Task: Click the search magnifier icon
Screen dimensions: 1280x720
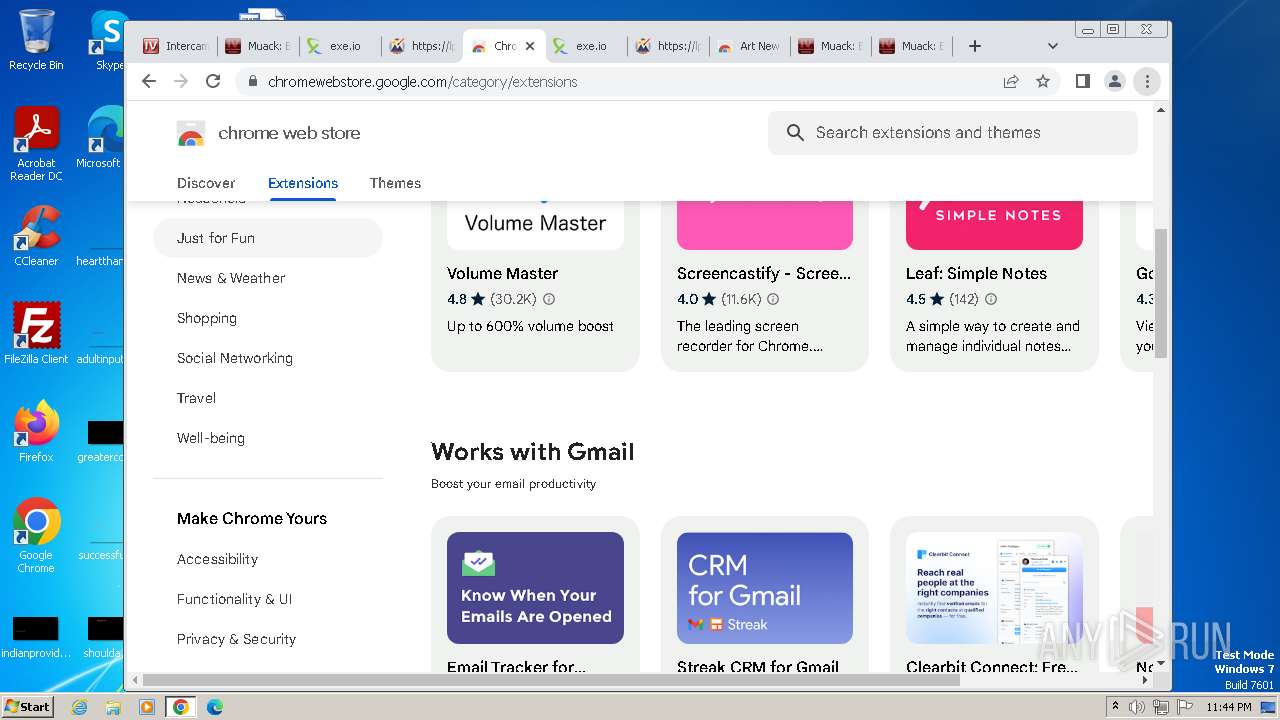Action: coord(795,132)
